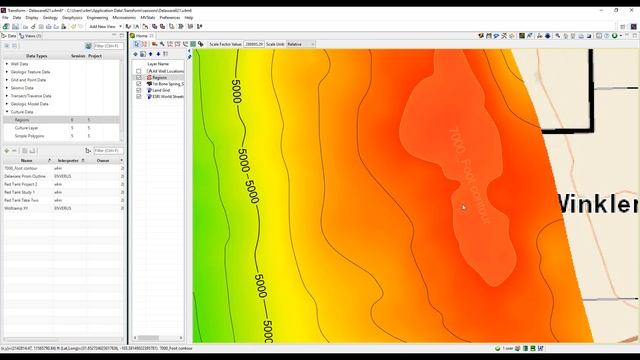Open the Microseismic menu

click(124, 18)
